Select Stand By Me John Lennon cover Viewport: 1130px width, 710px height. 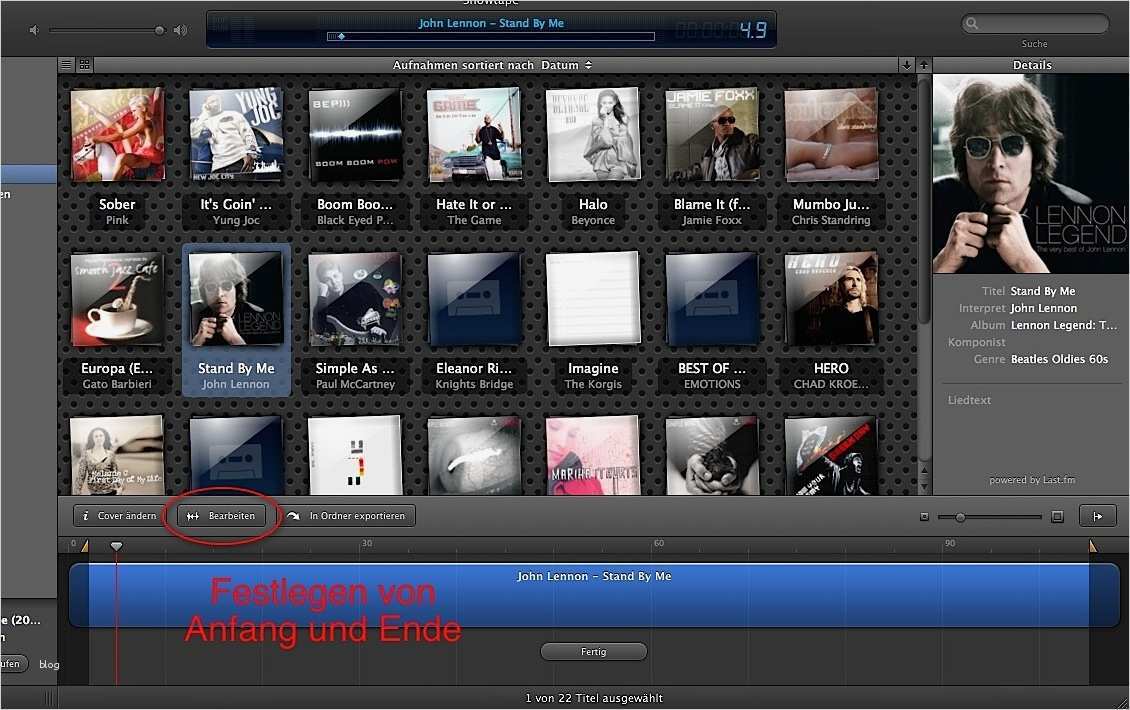(x=236, y=298)
